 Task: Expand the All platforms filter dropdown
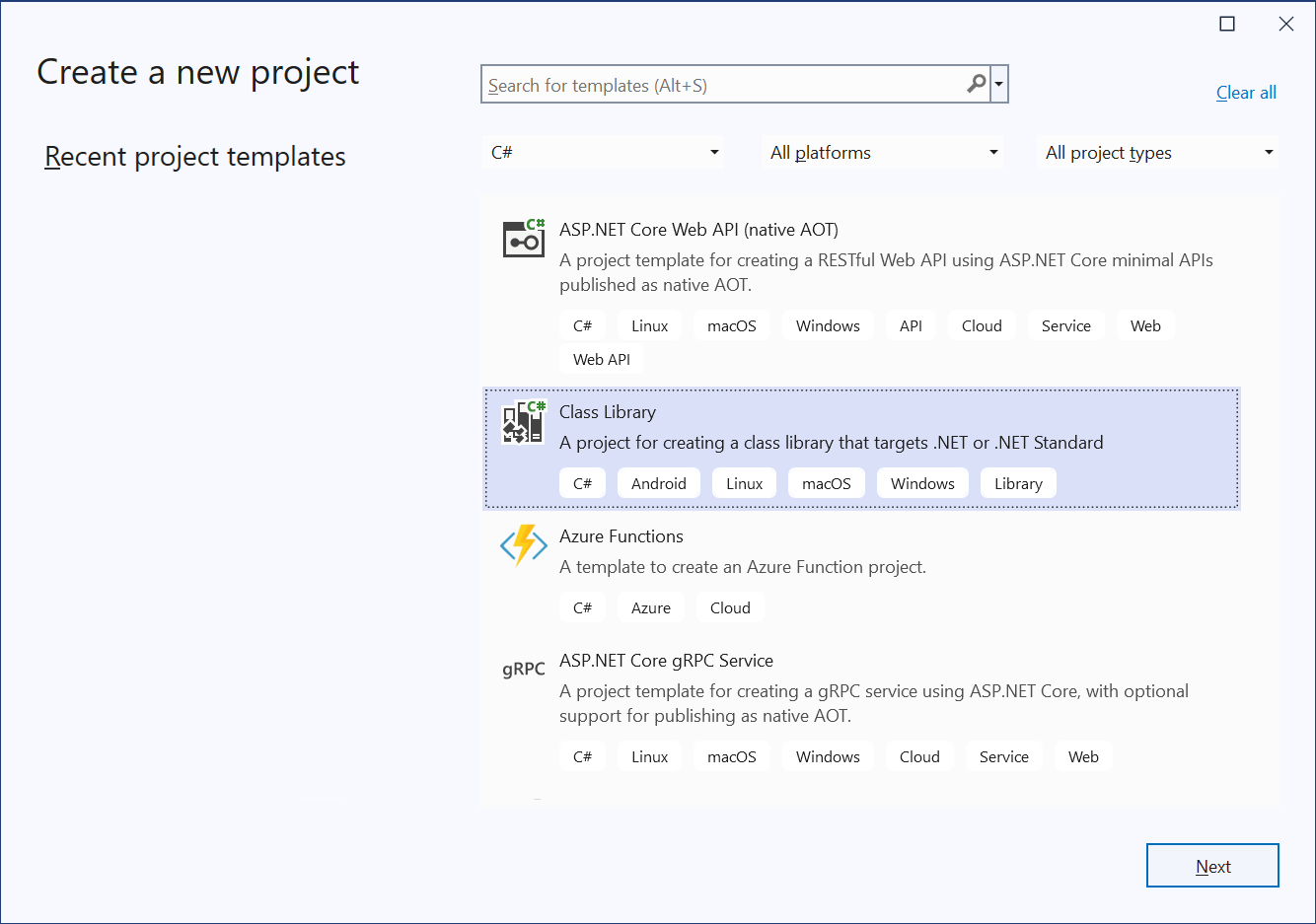click(883, 152)
